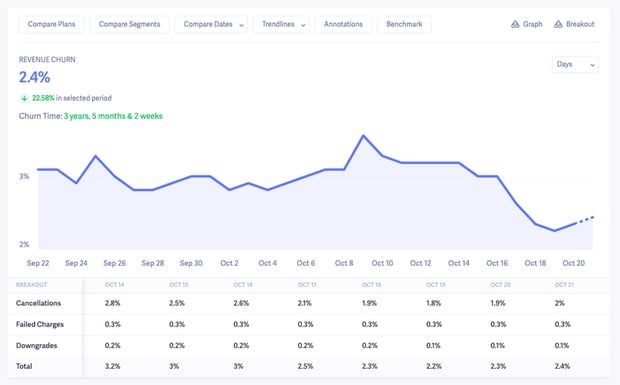The height and width of the screenshot is (385, 620).
Task: Open the Days interval selector
Action: pos(575,64)
